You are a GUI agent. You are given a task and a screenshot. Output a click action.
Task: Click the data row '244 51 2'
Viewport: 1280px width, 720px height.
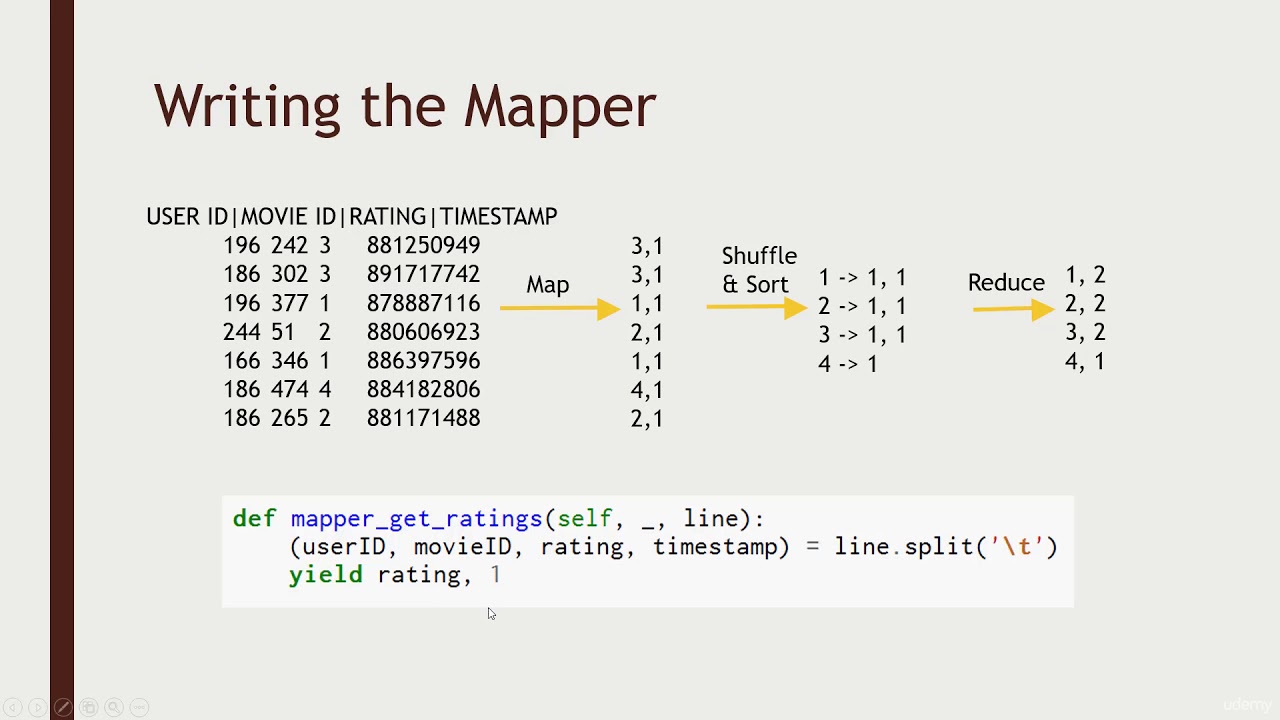point(277,332)
